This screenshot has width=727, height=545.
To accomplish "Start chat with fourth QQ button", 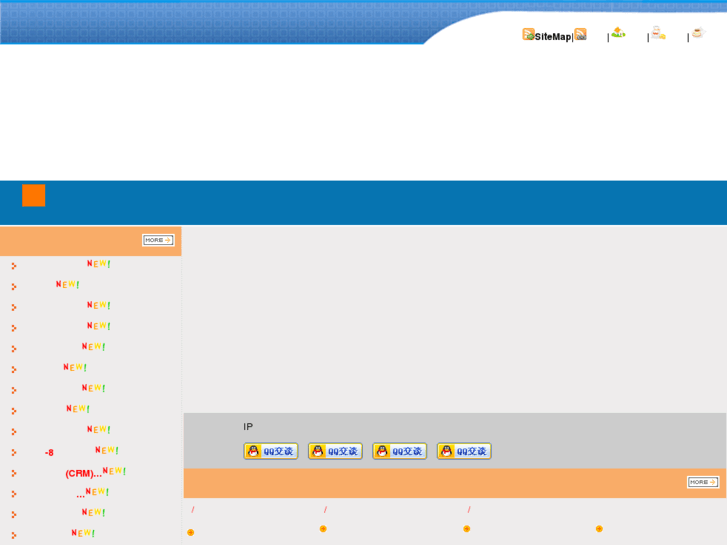I will (464, 451).
